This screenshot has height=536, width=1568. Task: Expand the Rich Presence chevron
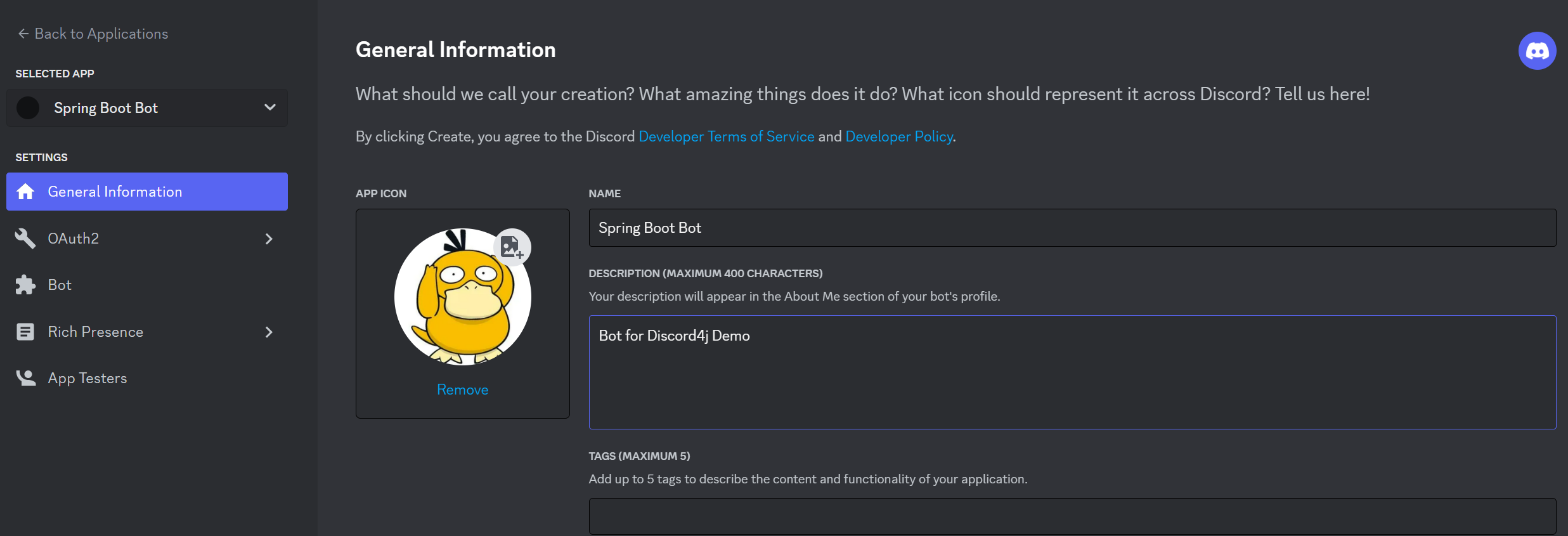coord(269,332)
